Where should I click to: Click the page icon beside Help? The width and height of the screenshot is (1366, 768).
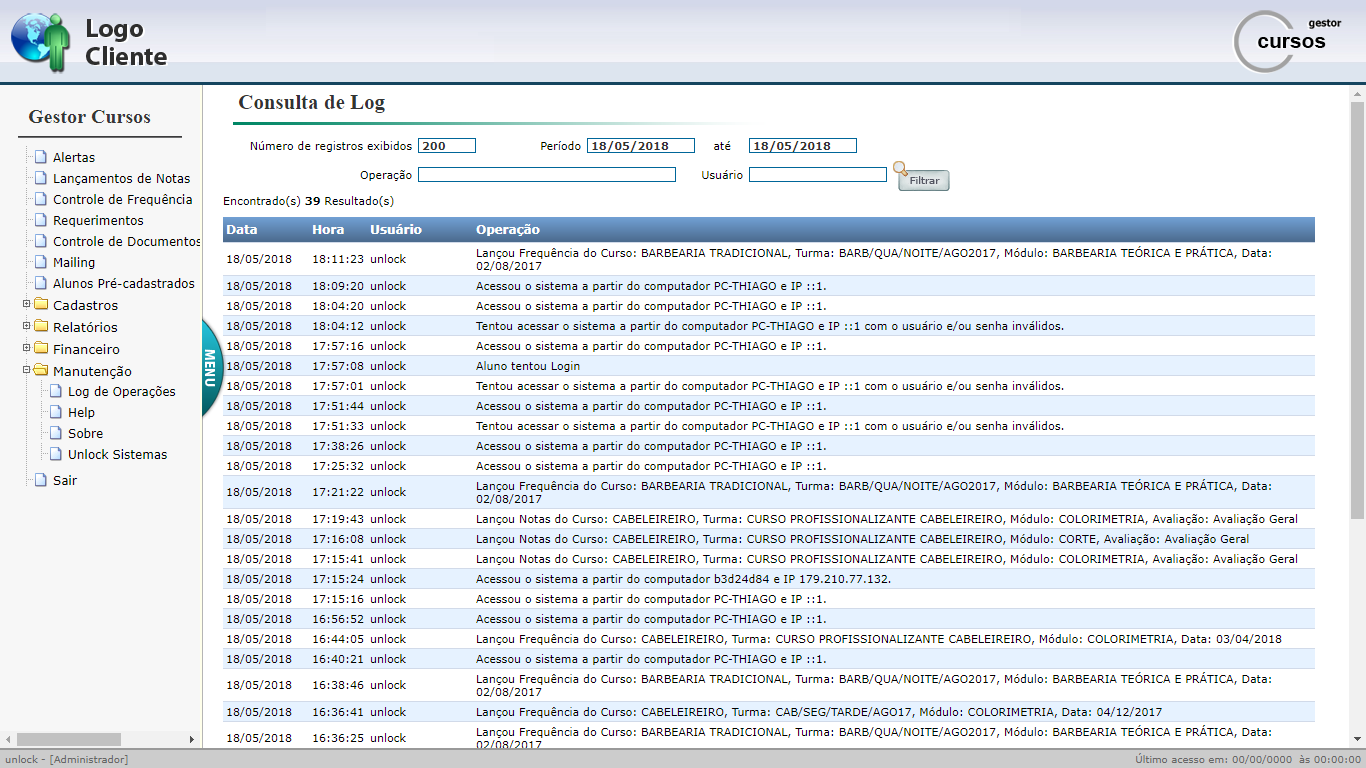point(56,412)
